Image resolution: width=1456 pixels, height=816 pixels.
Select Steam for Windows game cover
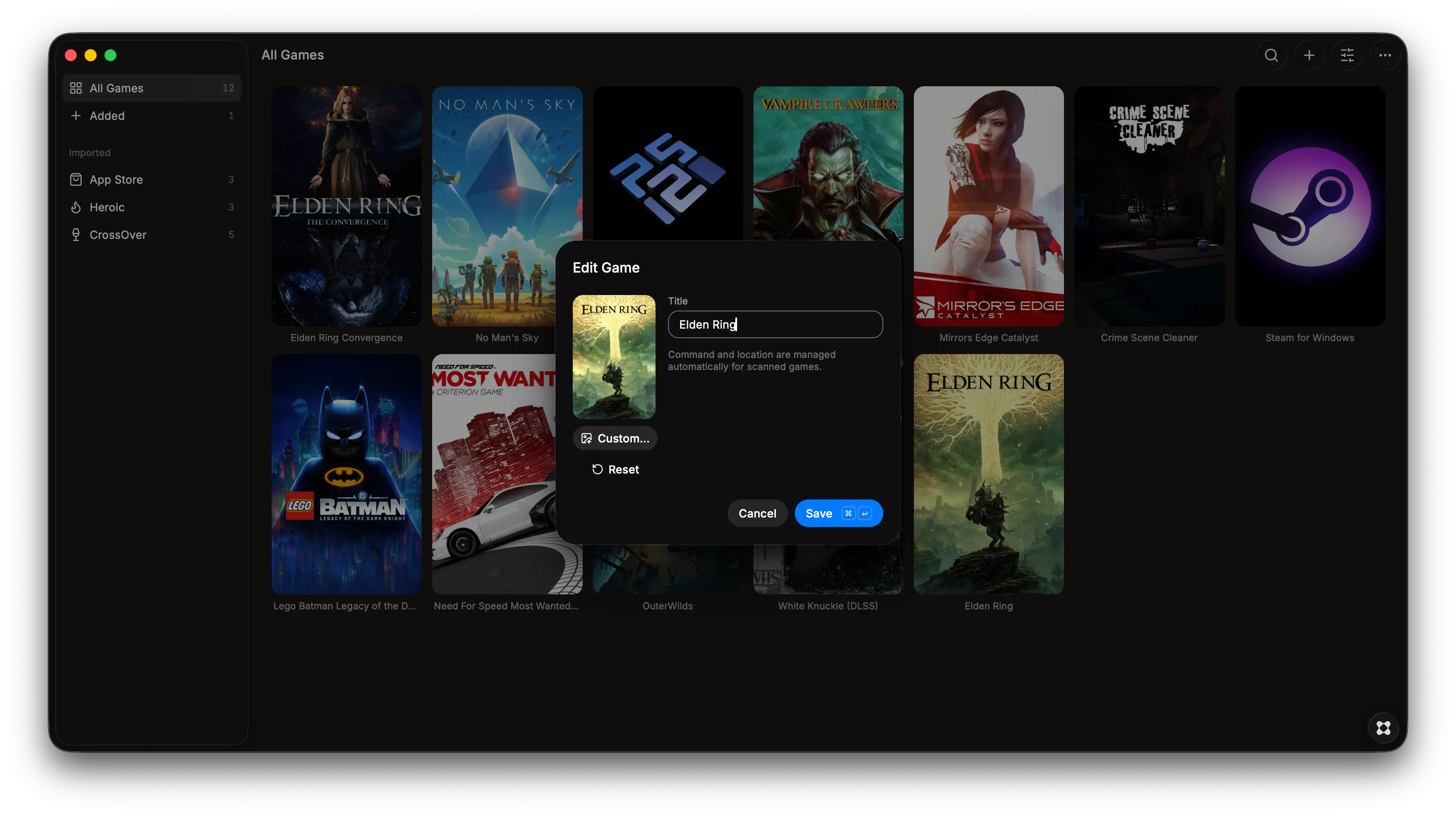point(1310,206)
